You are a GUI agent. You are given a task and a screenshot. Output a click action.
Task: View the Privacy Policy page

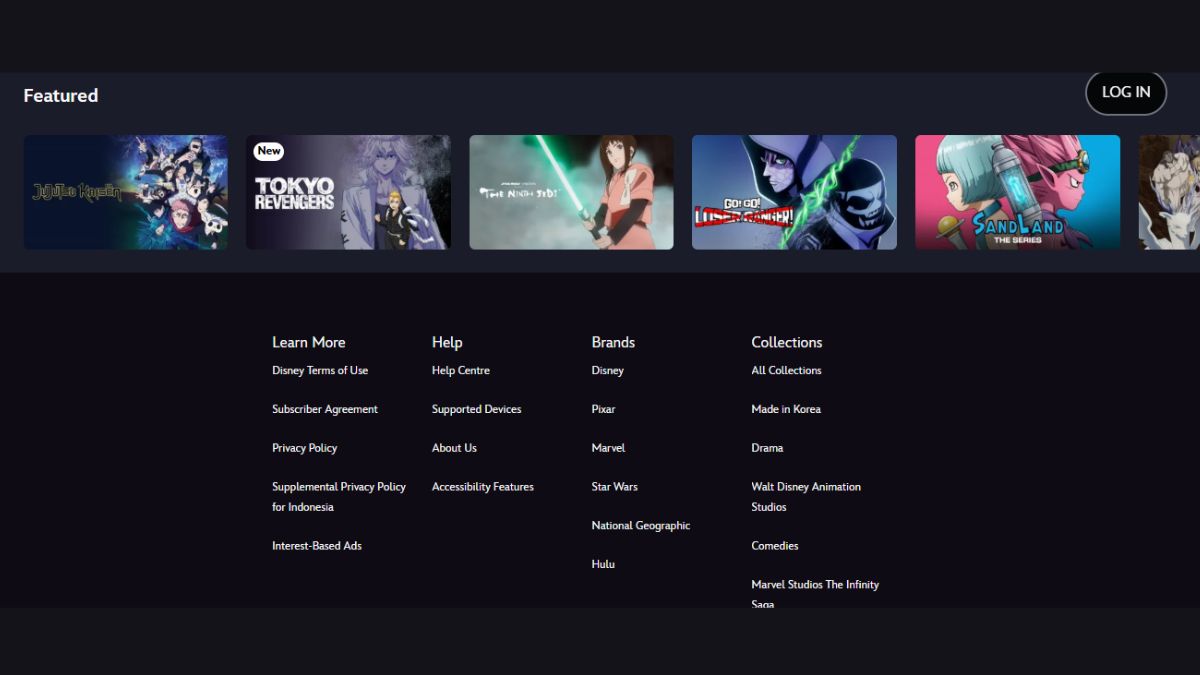(305, 448)
